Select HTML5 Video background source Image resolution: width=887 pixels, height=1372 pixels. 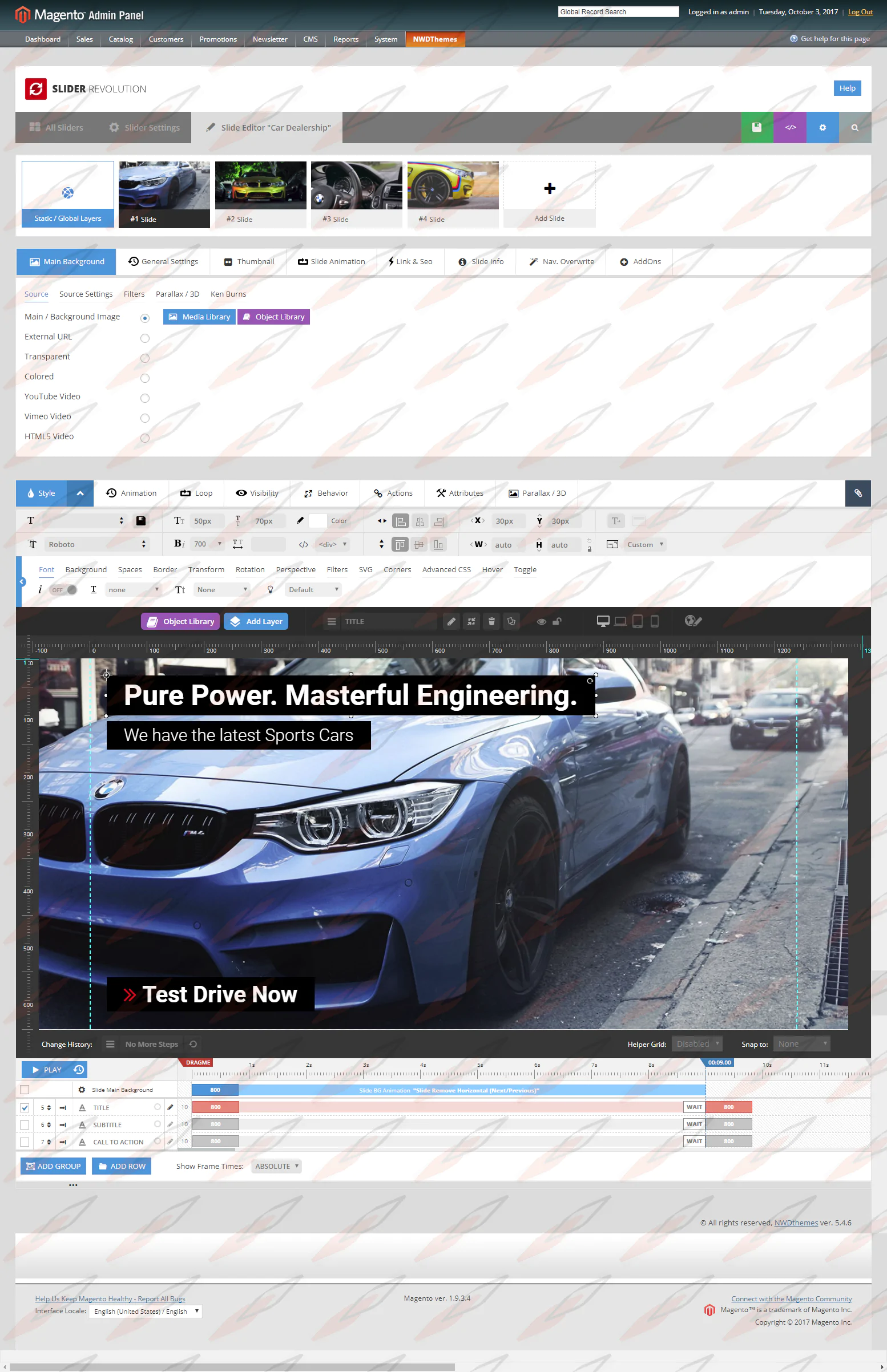pos(145,438)
